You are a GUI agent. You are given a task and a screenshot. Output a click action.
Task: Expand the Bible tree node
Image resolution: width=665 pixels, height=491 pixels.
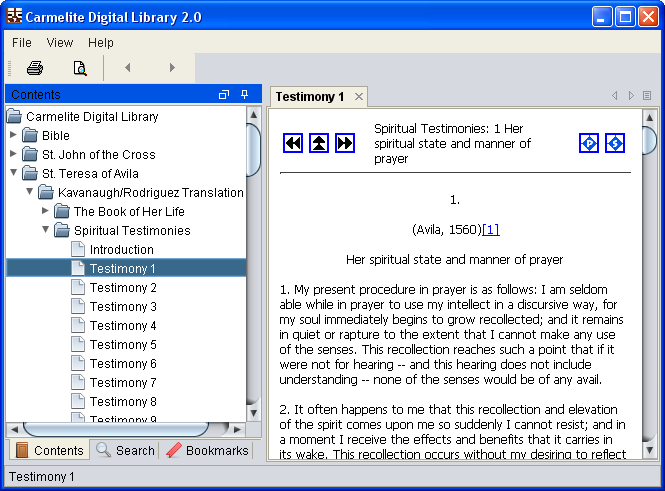pyautogui.click(x=13, y=135)
